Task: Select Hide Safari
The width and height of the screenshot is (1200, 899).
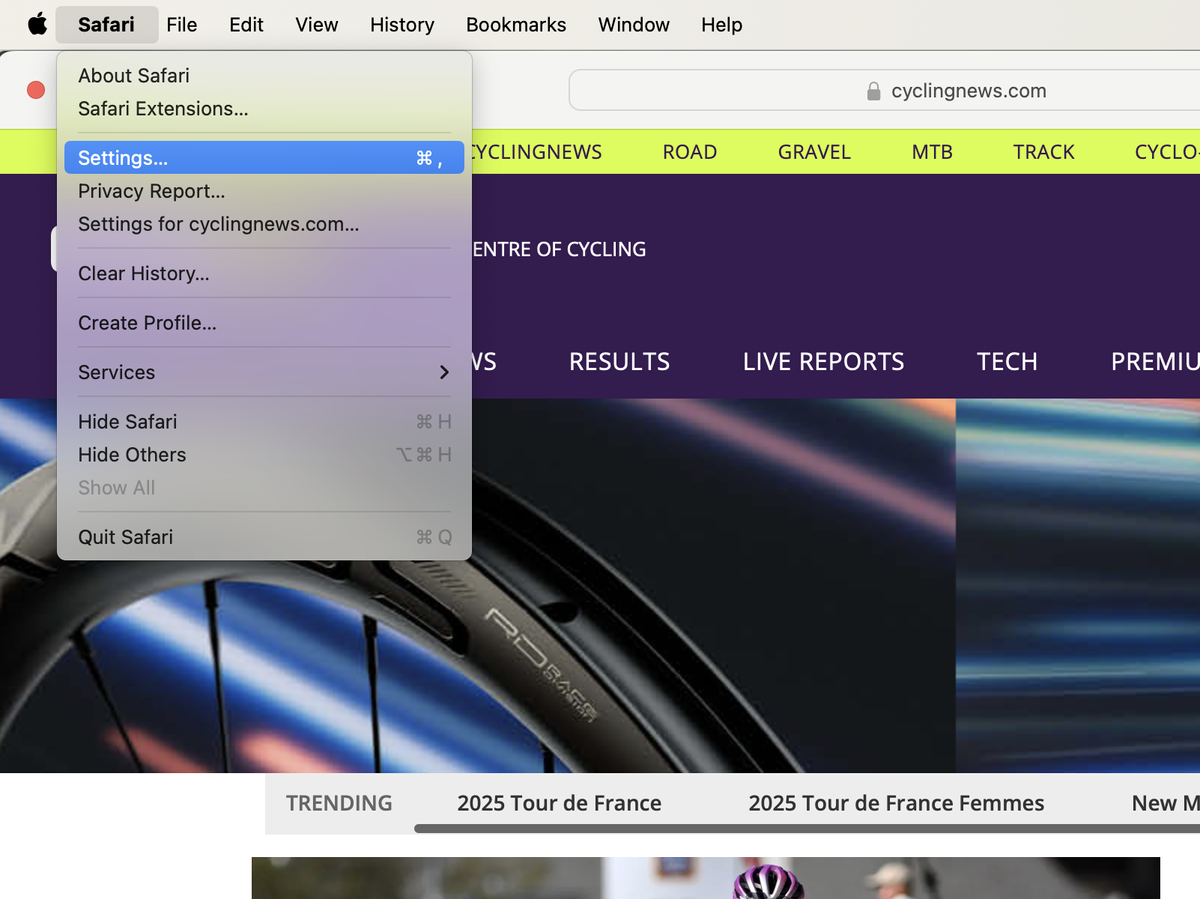Action: point(264,422)
